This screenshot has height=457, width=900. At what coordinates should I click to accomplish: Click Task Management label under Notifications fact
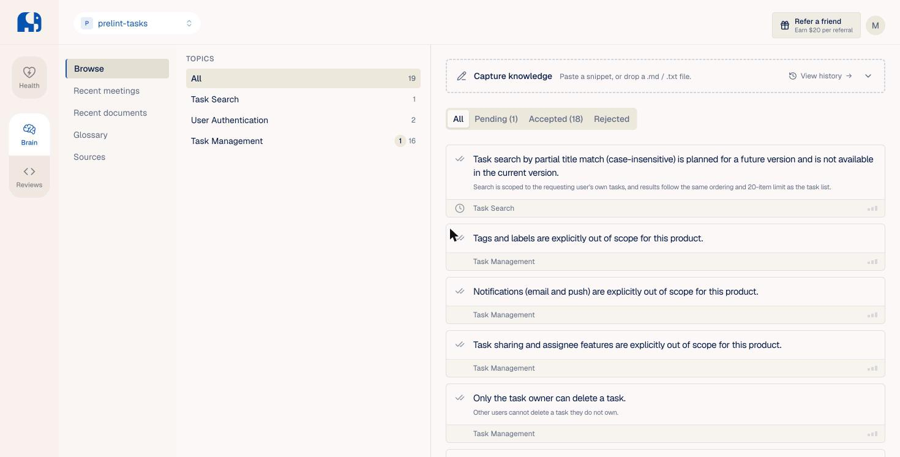coord(504,315)
